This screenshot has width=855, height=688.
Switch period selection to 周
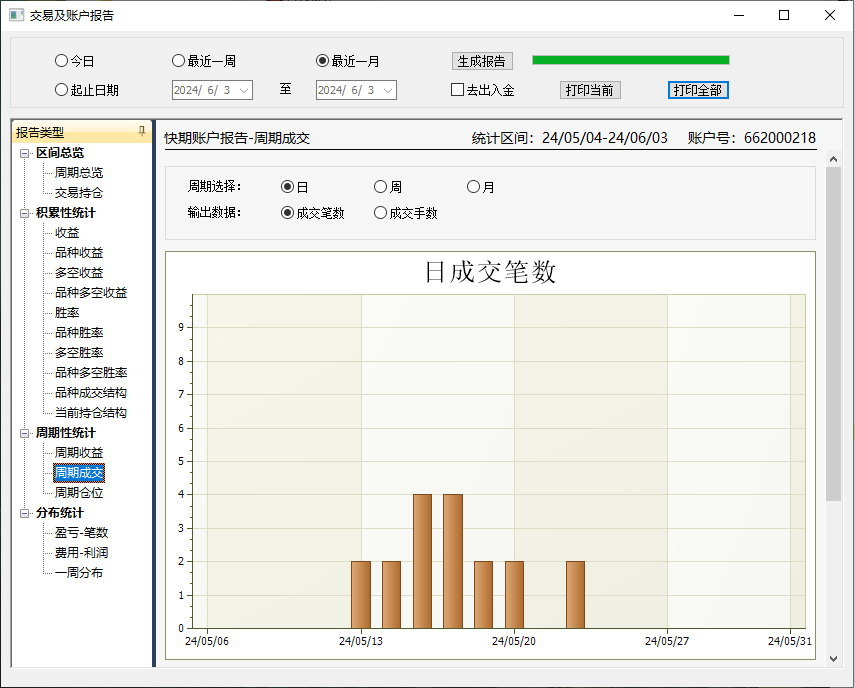[x=380, y=187]
